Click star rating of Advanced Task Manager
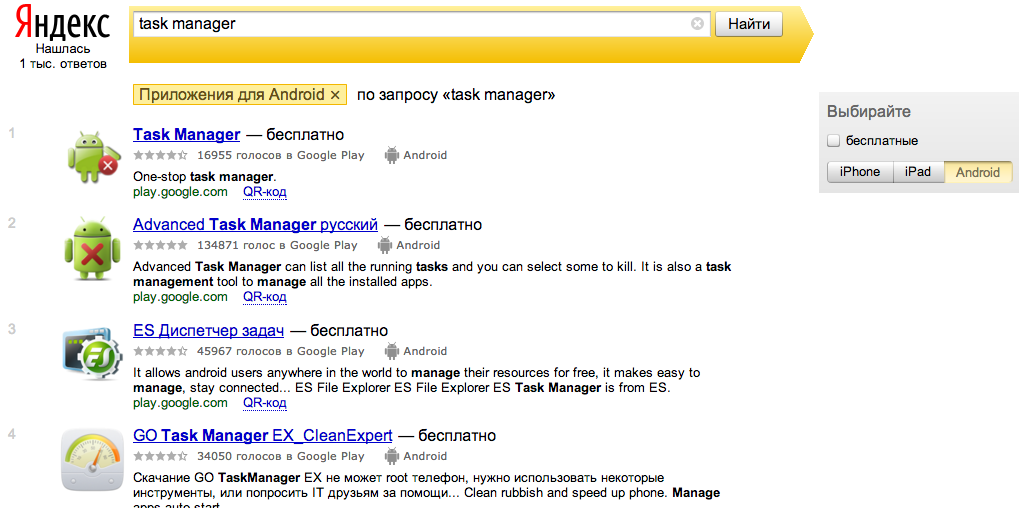The width and height of the screenshot is (1028, 508). pos(160,245)
